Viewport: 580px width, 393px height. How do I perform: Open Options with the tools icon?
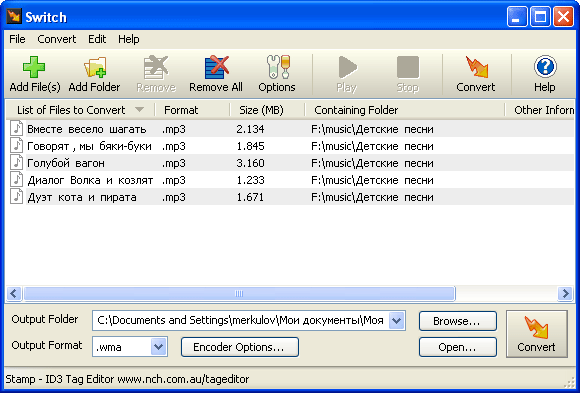278,67
